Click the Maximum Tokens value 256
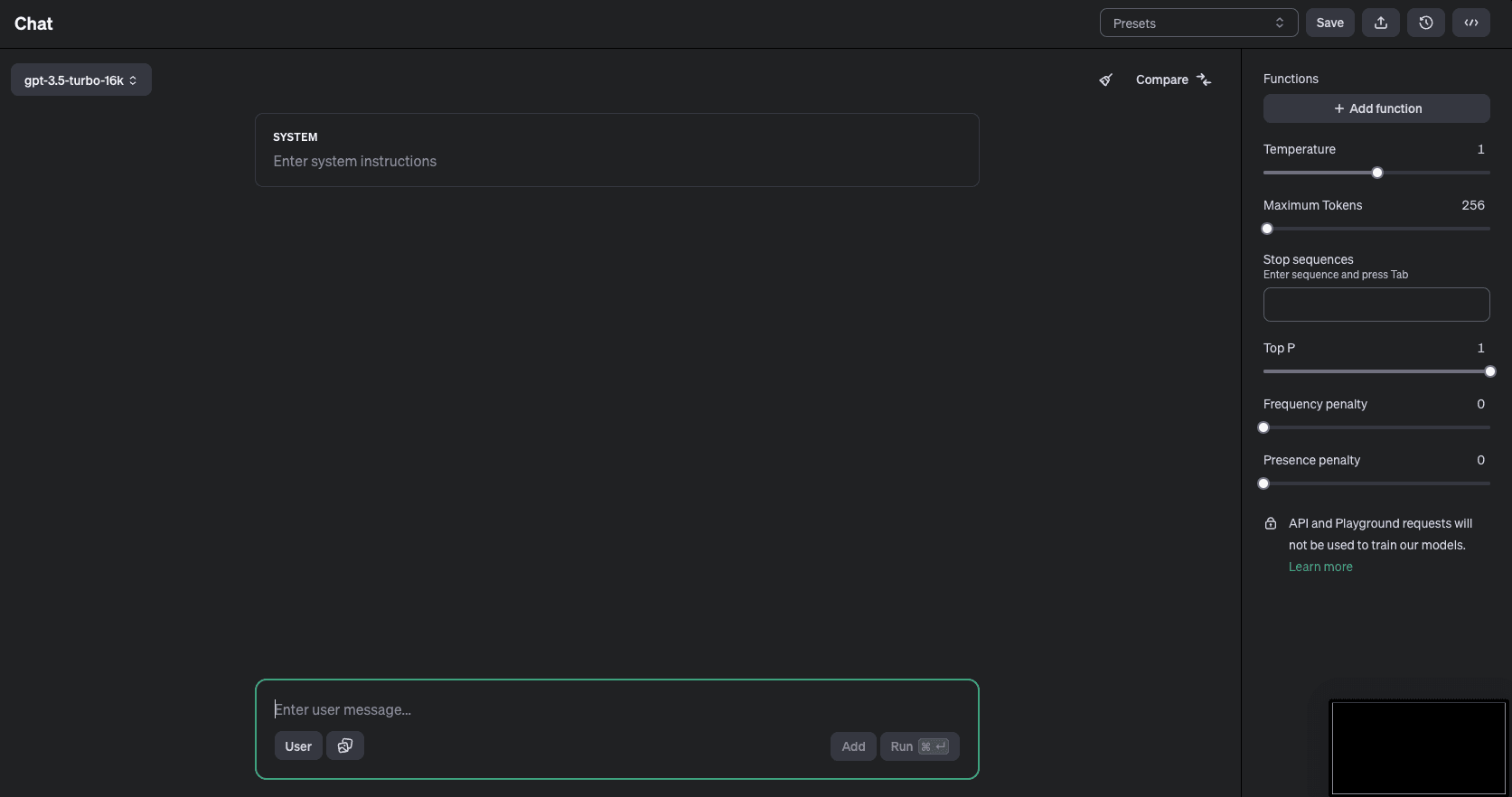The height and width of the screenshot is (797, 1512). tap(1473, 205)
